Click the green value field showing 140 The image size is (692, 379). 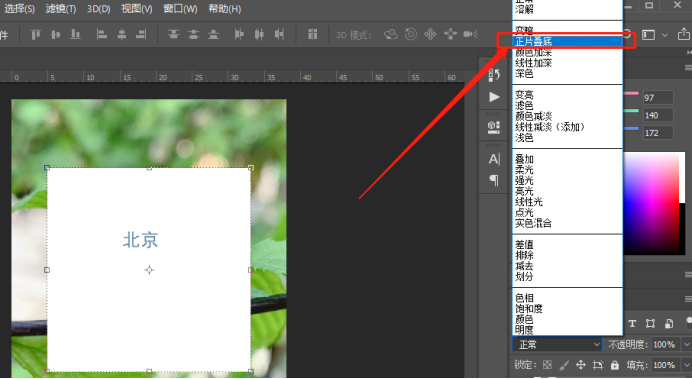tap(658, 115)
